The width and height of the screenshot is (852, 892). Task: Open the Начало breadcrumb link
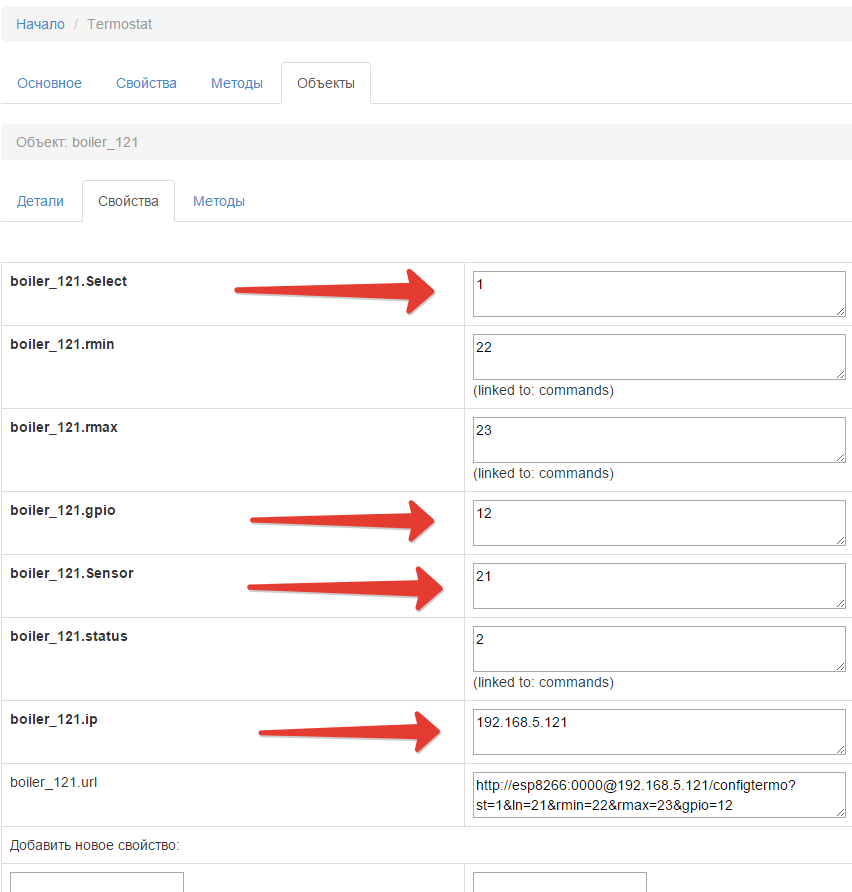coord(40,24)
